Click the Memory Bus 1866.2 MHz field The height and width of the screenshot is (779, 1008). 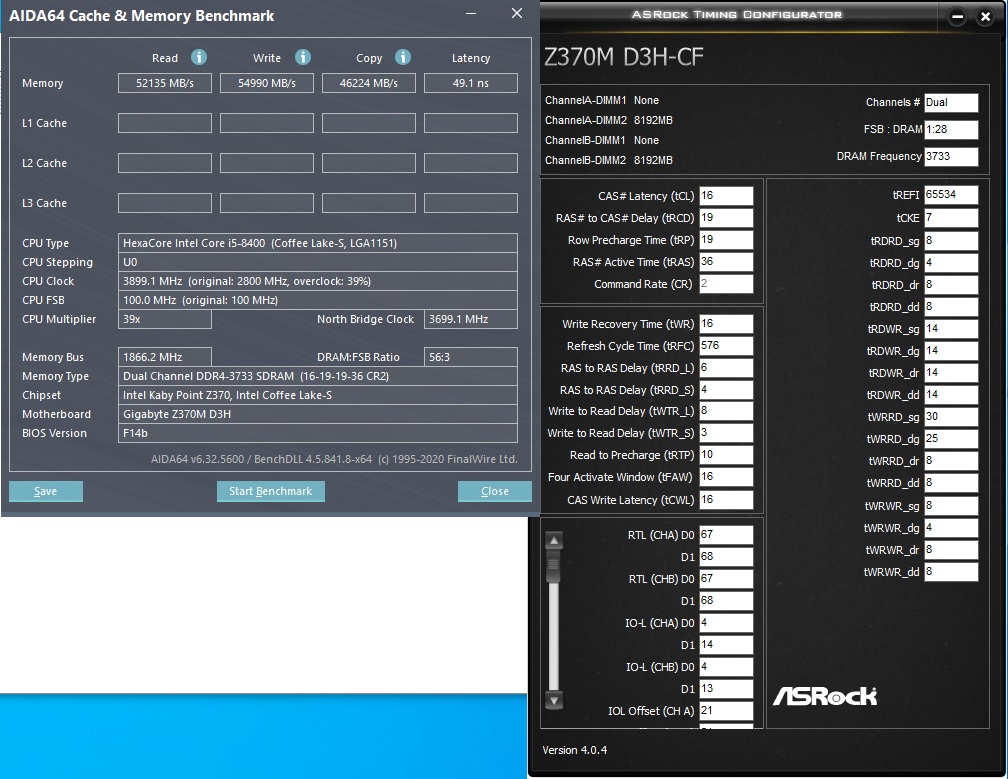coord(165,357)
